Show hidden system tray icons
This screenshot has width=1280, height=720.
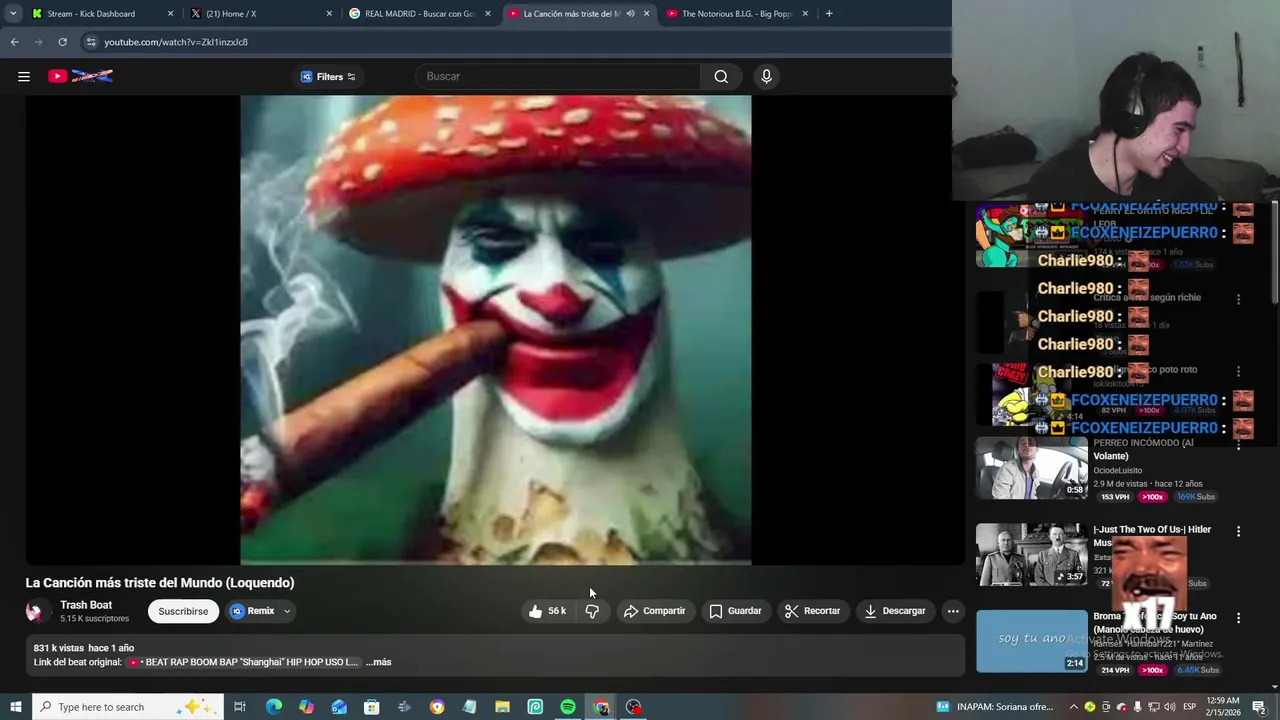click(1074, 707)
